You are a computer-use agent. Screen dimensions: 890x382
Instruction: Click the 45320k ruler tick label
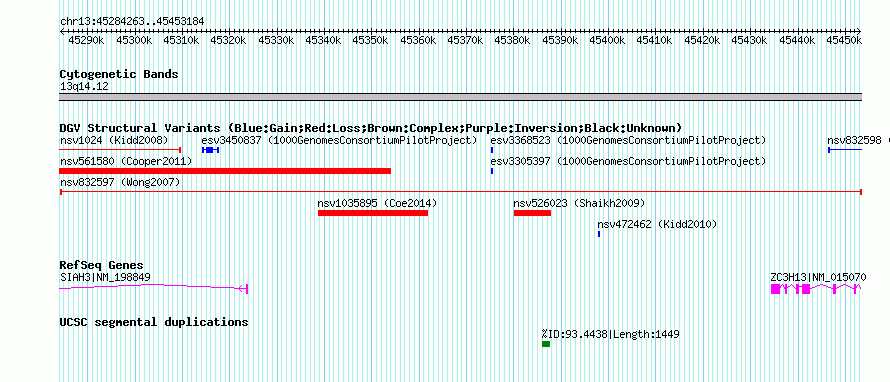229,40
